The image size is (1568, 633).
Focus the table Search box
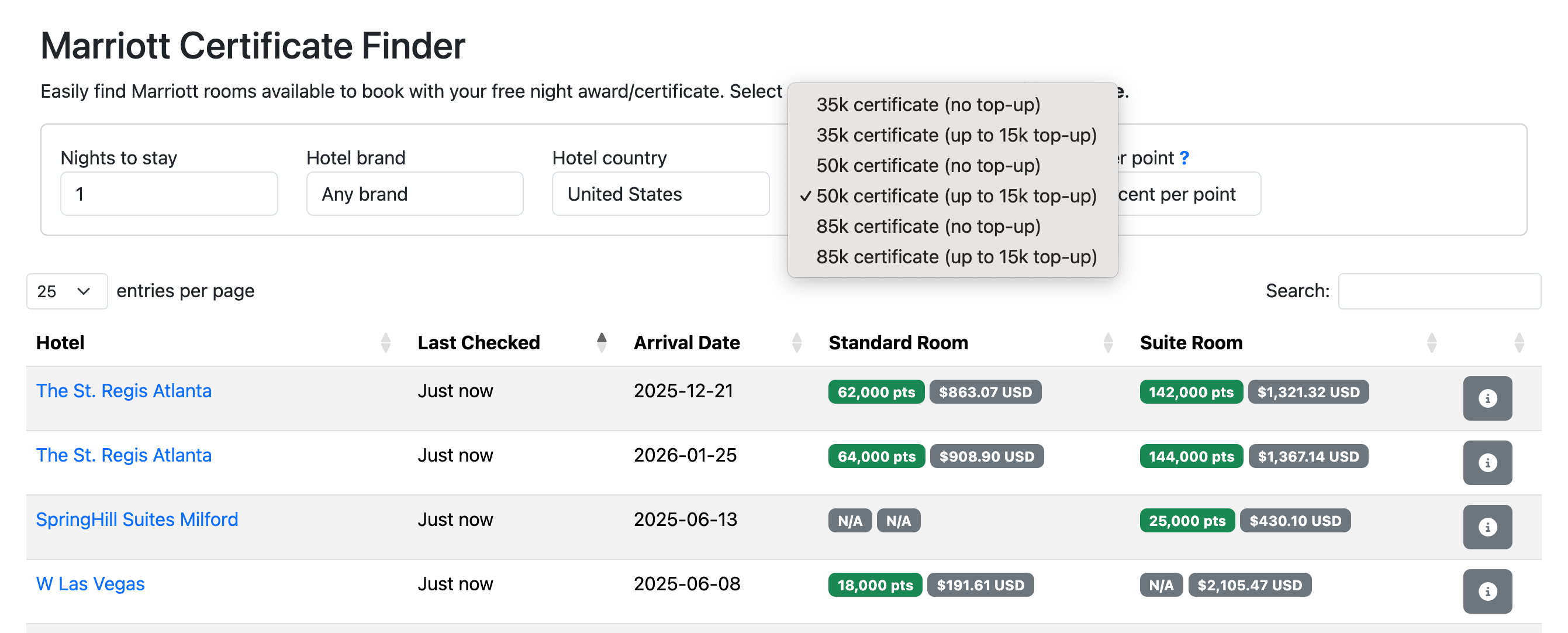[x=1439, y=291]
